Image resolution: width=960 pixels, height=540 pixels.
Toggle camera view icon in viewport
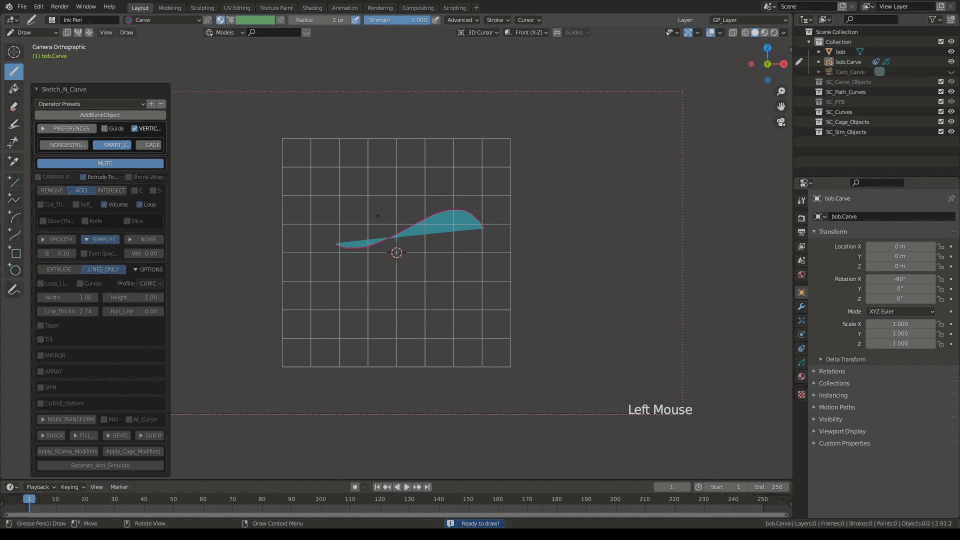[x=781, y=122]
